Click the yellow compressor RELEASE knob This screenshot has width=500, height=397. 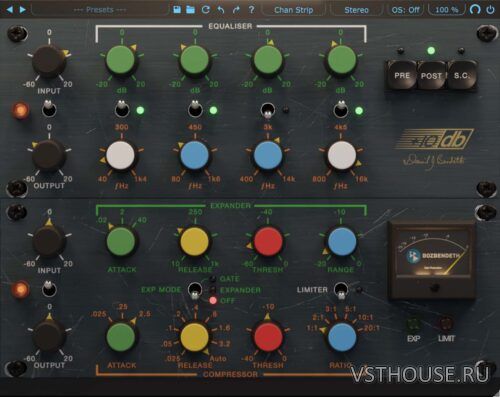tap(195, 337)
